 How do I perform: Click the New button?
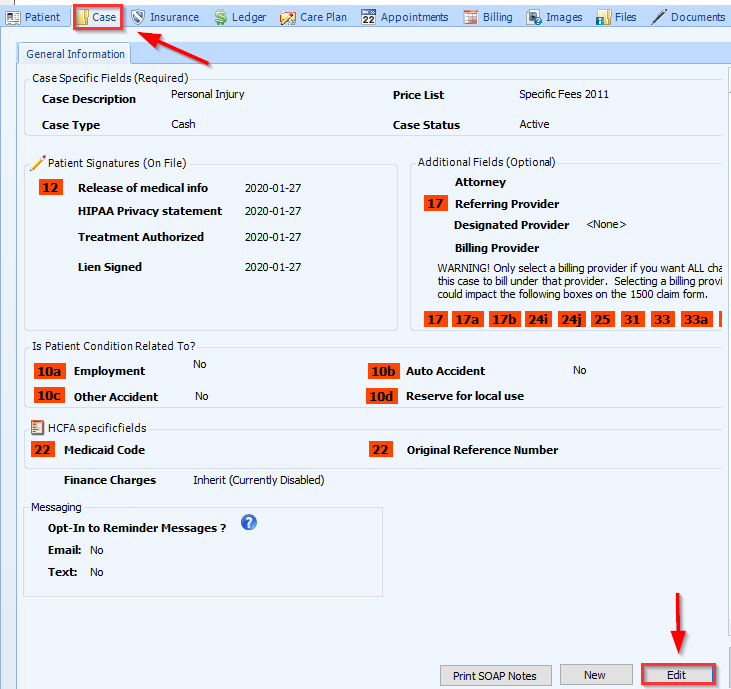click(x=595, y=675)
